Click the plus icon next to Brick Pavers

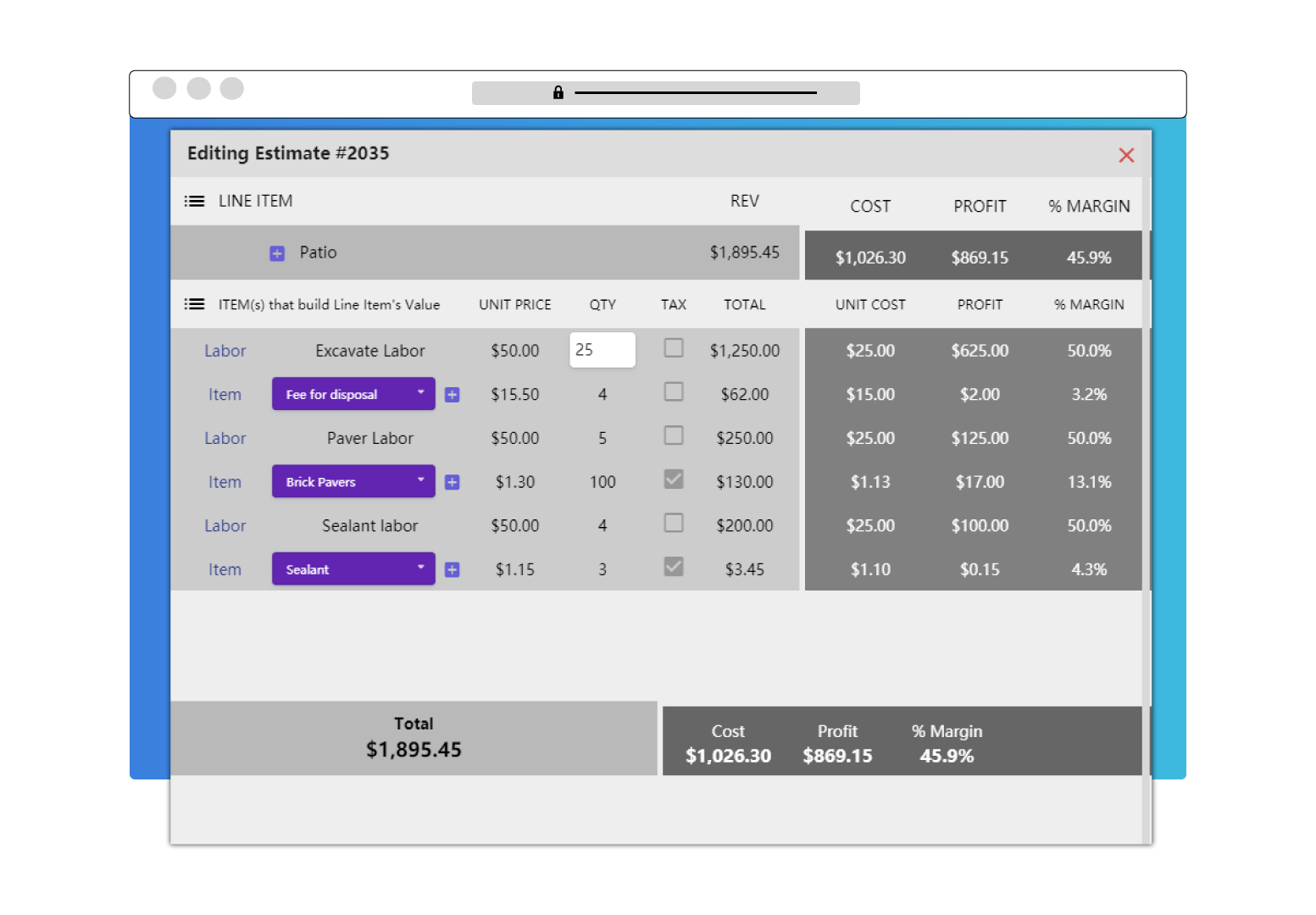click(x=452, y=481)
